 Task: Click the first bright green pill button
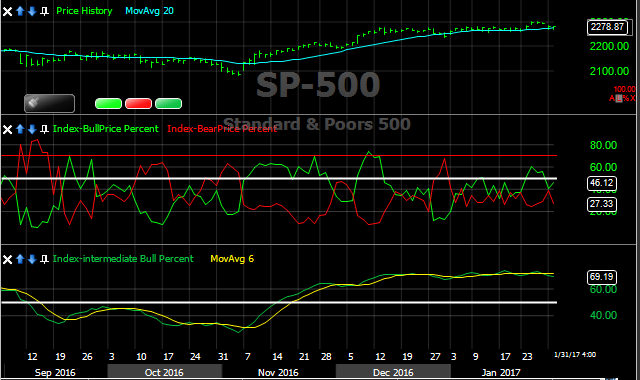click(108, 104)
